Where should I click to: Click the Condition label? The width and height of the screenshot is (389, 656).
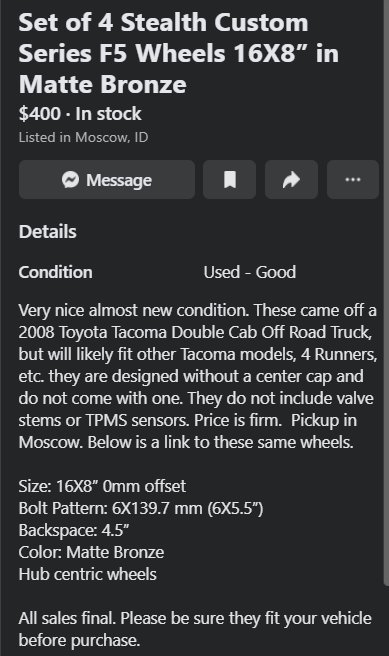55,272
